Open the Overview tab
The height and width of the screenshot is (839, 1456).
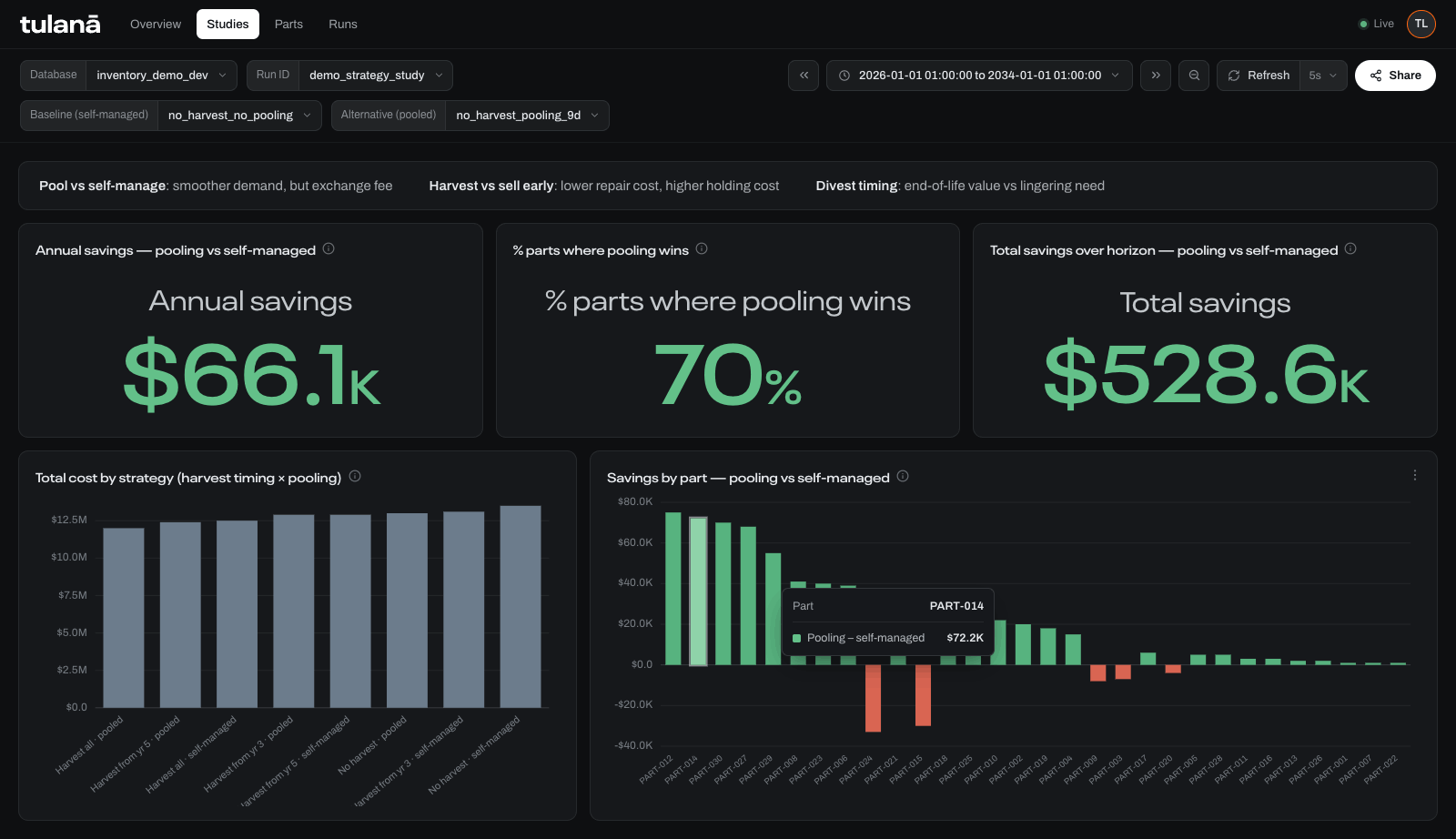156,25
